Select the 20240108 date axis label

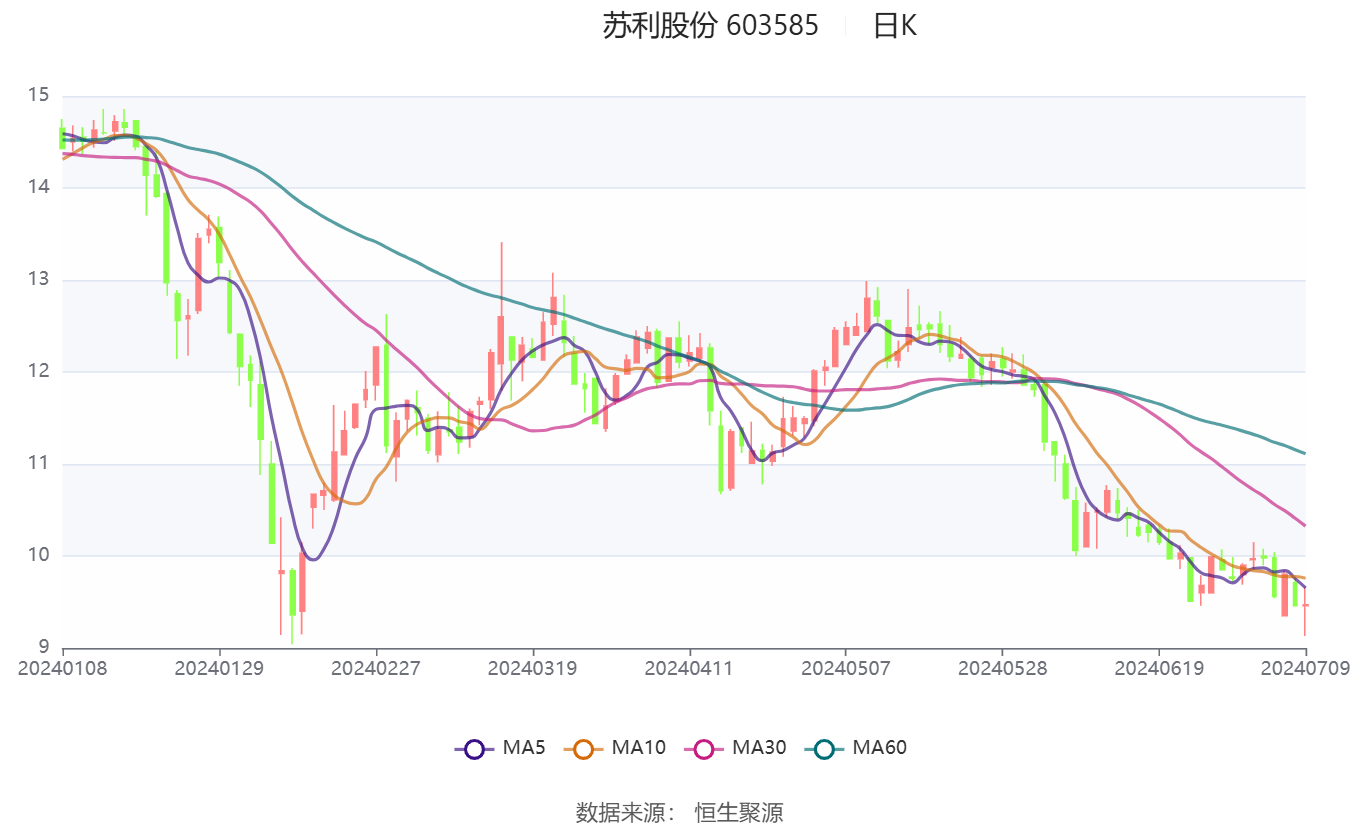point(62,667)
